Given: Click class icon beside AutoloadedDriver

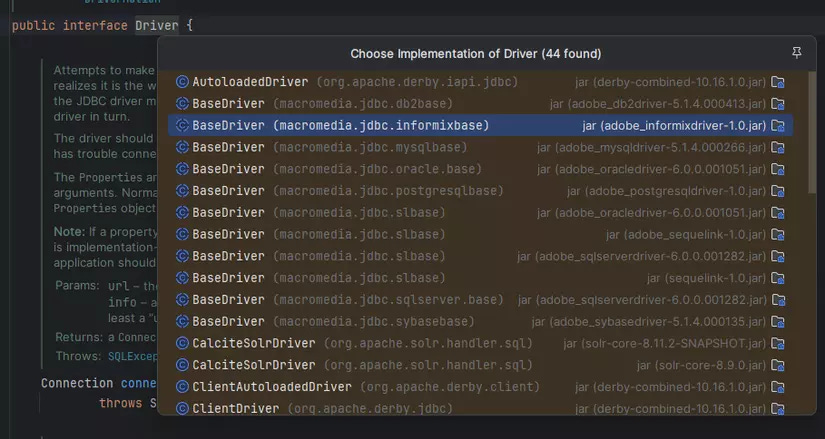Looking at the screenshot, I should 182,82.
